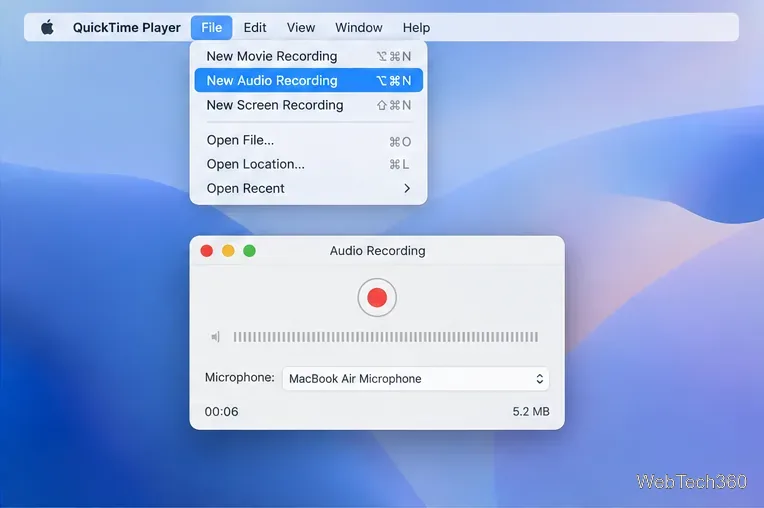Select Open File… menu entry
The height and width of the screenshot is (508, 764).
[x=308, y=140]
